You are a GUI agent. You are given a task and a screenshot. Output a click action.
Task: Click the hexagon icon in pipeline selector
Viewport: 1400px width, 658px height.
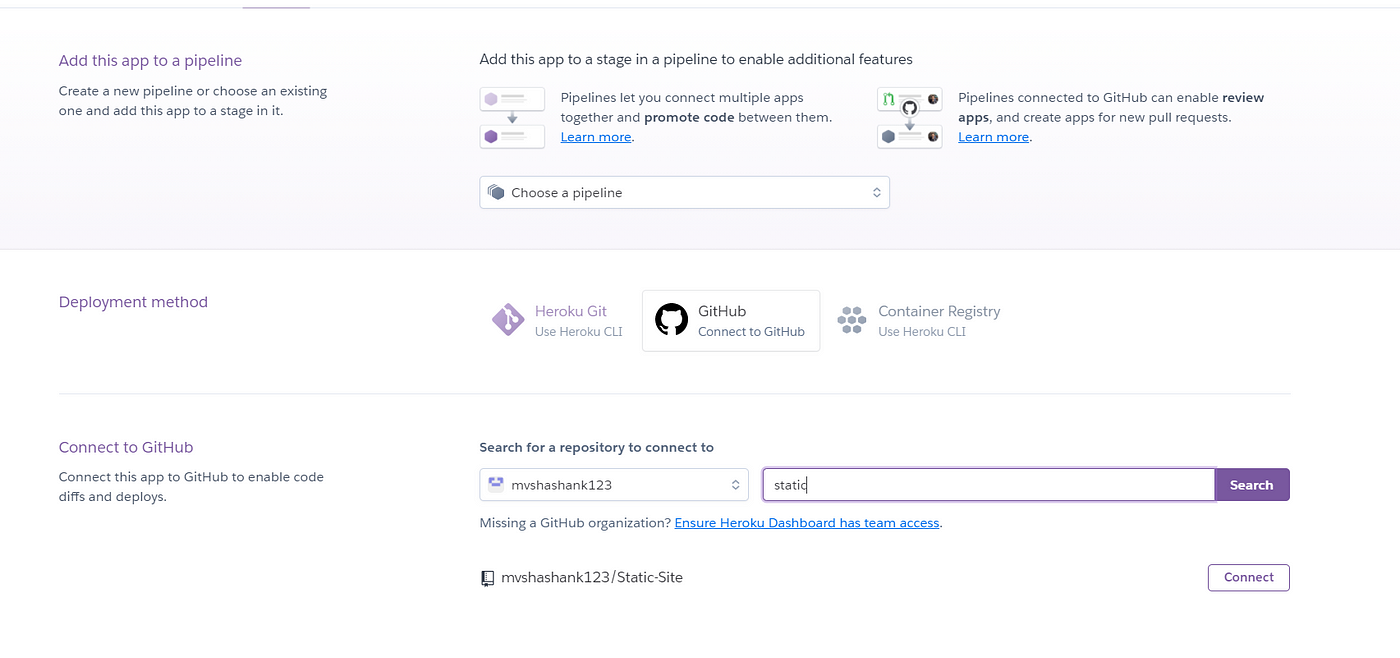[x=496, y=192]
